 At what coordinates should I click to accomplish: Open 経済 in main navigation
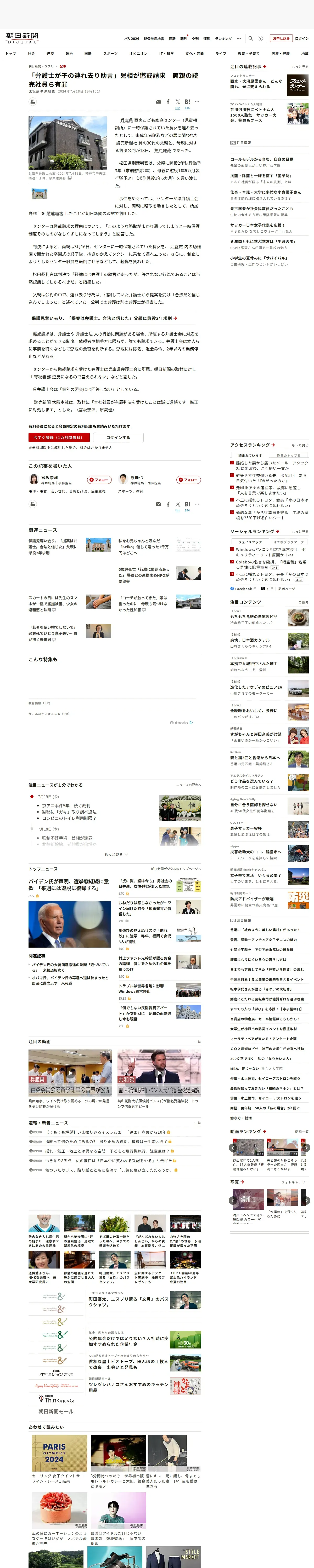point(50,54)
